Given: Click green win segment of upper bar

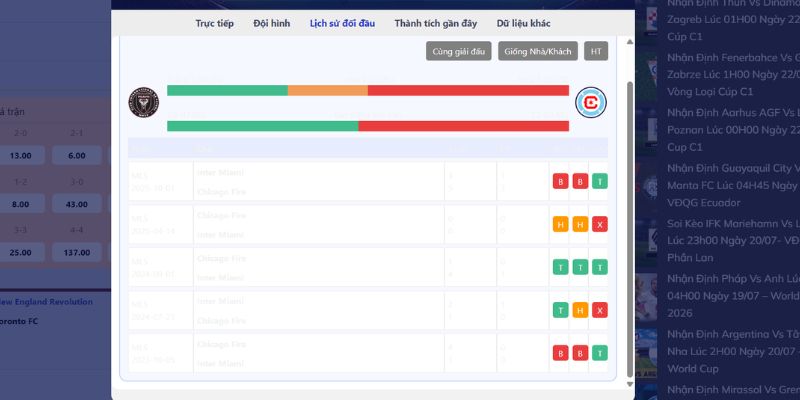Looking at the screenshot, I should (228, 90).
